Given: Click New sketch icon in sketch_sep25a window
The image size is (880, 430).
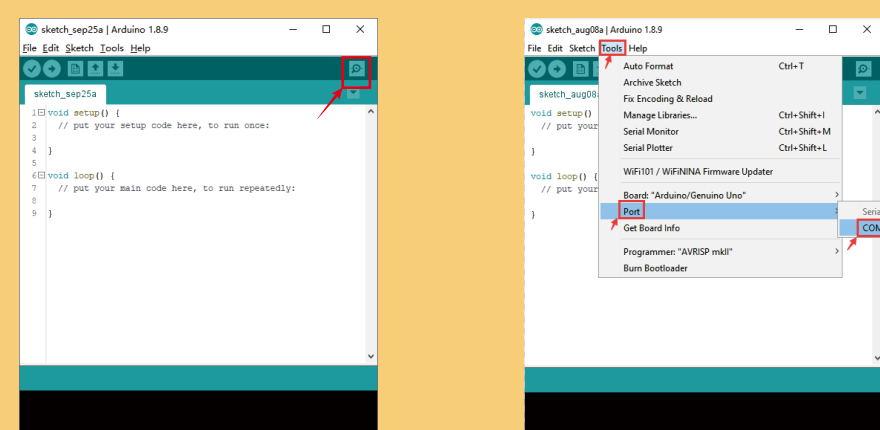Looking at the screenshot, I should 75,69.
